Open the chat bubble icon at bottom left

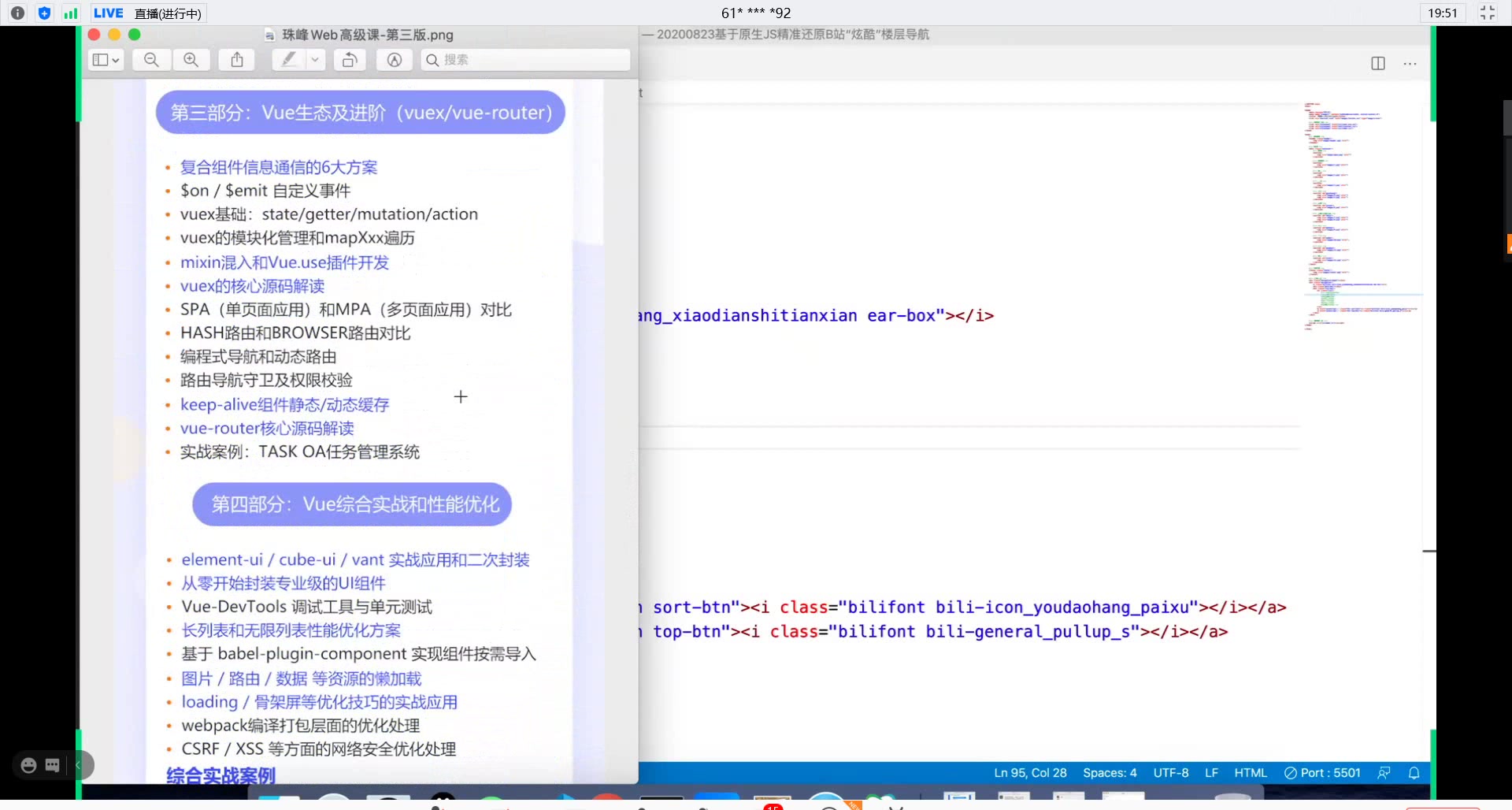pos(53,765)
